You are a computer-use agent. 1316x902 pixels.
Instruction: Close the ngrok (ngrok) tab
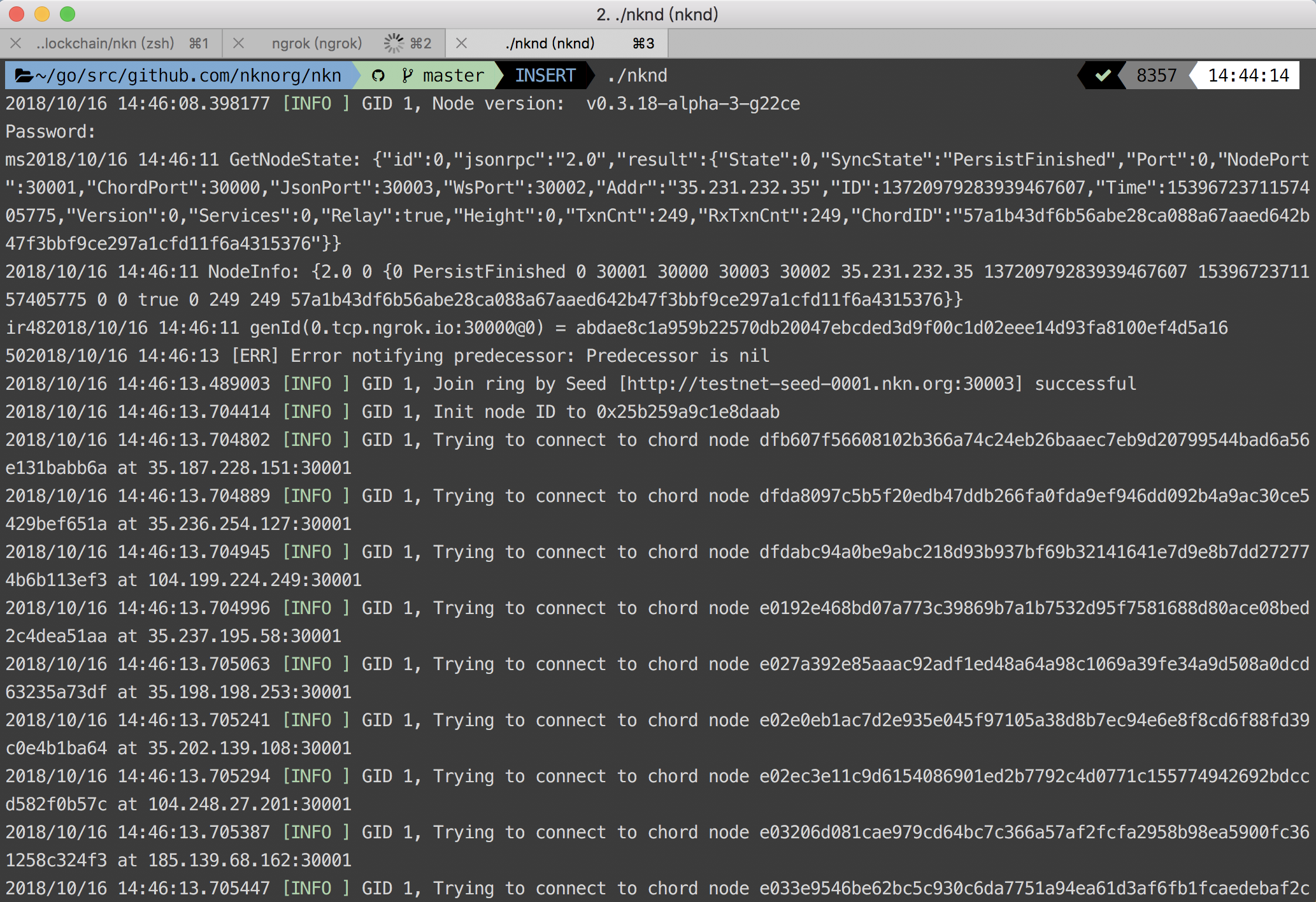tap(238, 43)
